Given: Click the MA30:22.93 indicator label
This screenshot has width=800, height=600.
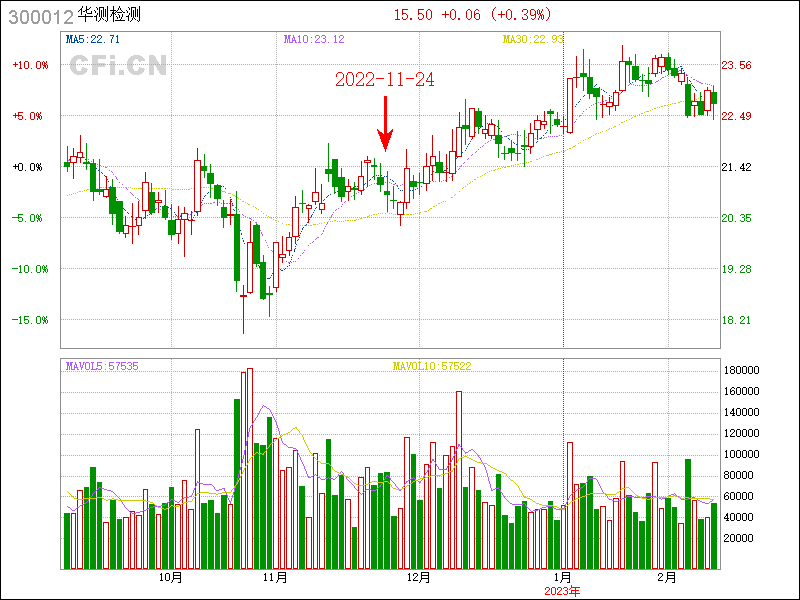Looking at the screenshot, I should 533,39.
